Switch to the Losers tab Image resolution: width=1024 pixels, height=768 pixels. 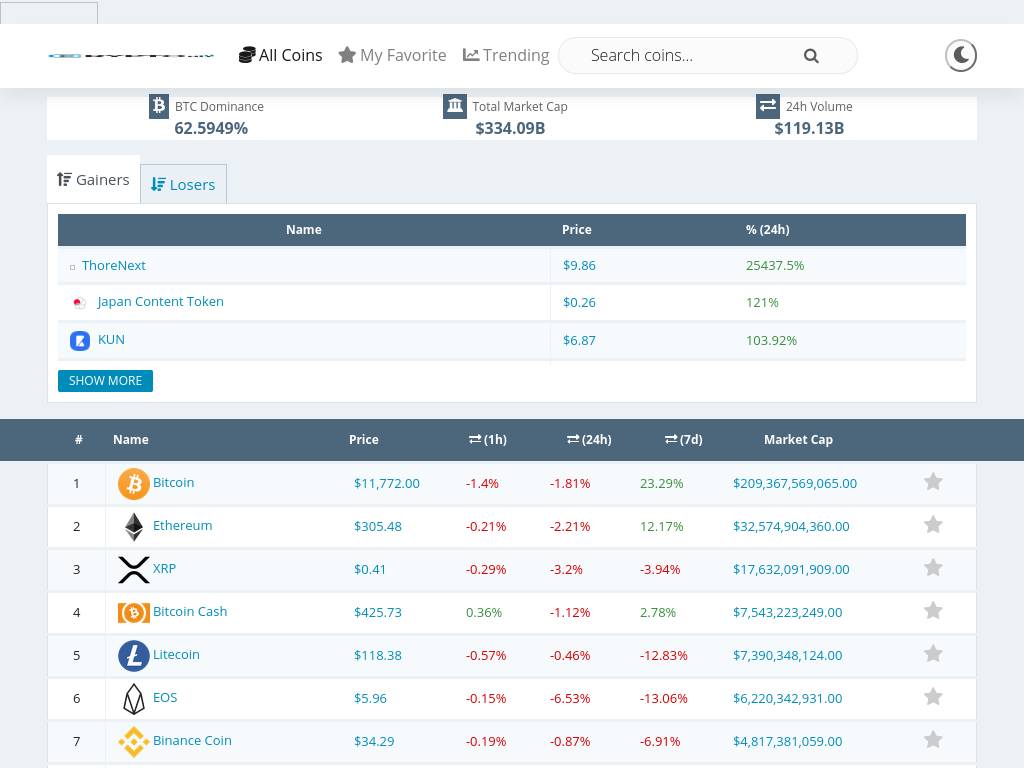(x=183, y=184)
